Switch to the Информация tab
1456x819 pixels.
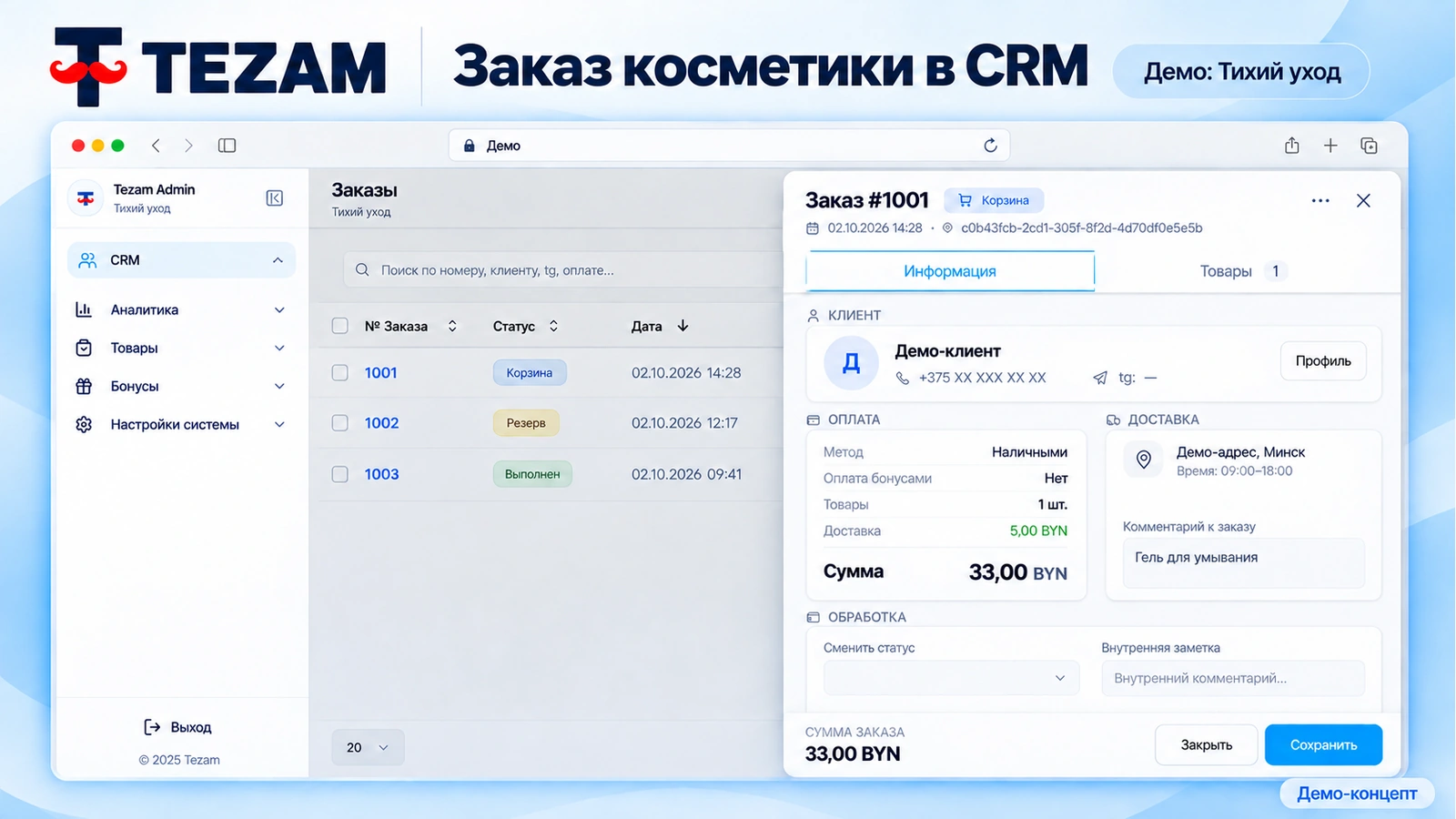point(950,271)
